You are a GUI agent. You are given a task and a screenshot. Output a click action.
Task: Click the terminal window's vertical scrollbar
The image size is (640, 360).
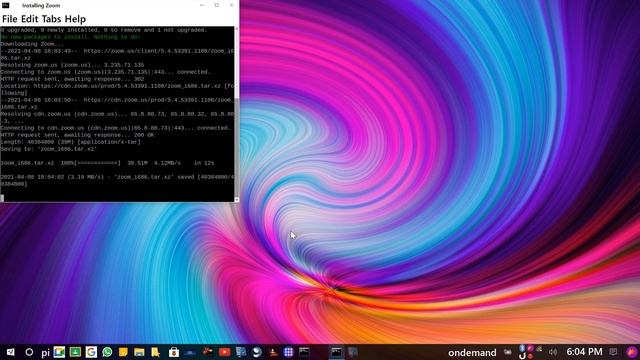tap(237, 114)
